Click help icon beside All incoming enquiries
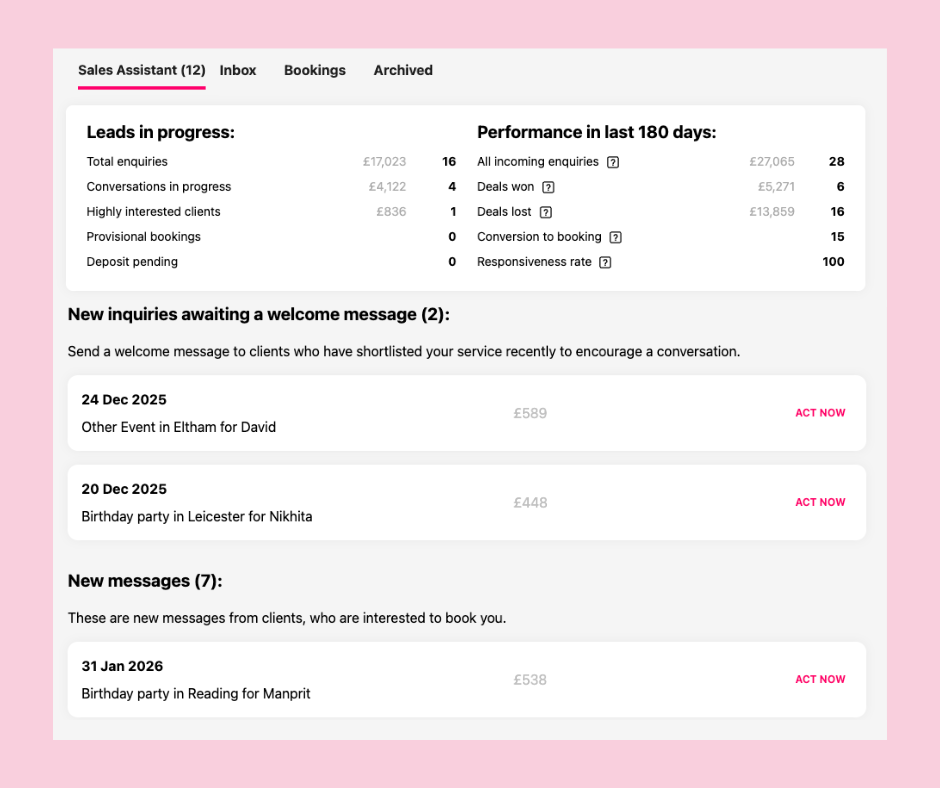 (613, 162)
